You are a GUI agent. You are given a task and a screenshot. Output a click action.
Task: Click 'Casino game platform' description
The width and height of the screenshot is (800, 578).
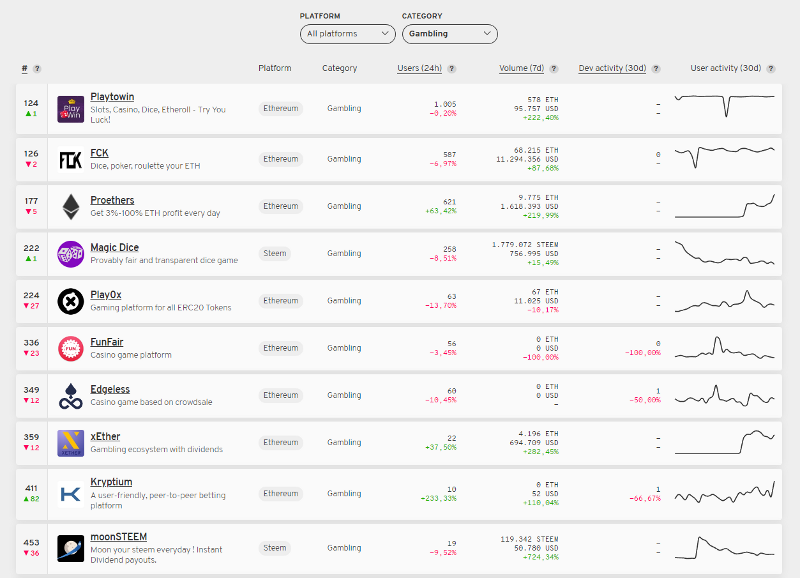[131, 355]
